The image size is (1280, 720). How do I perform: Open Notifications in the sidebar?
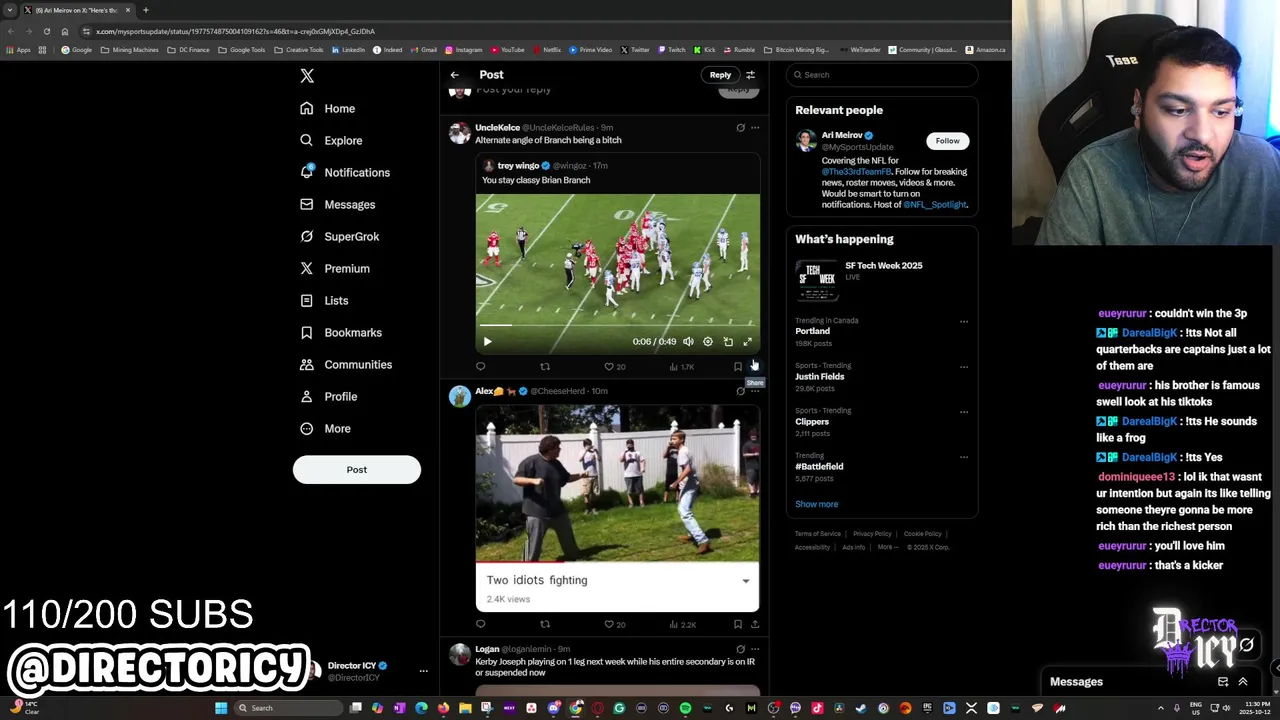coord(345,172)
